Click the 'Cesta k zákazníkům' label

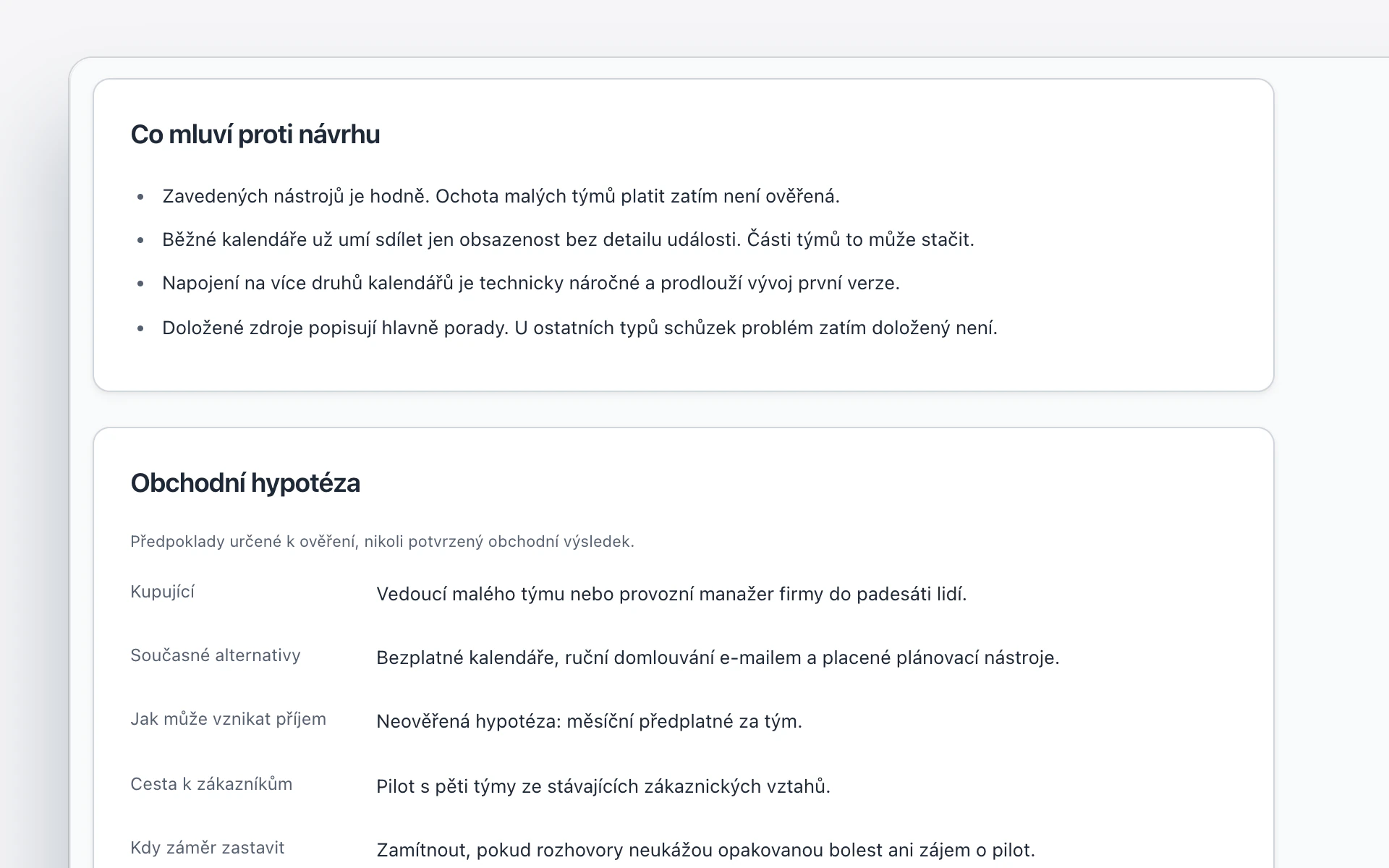pos(211,784)
